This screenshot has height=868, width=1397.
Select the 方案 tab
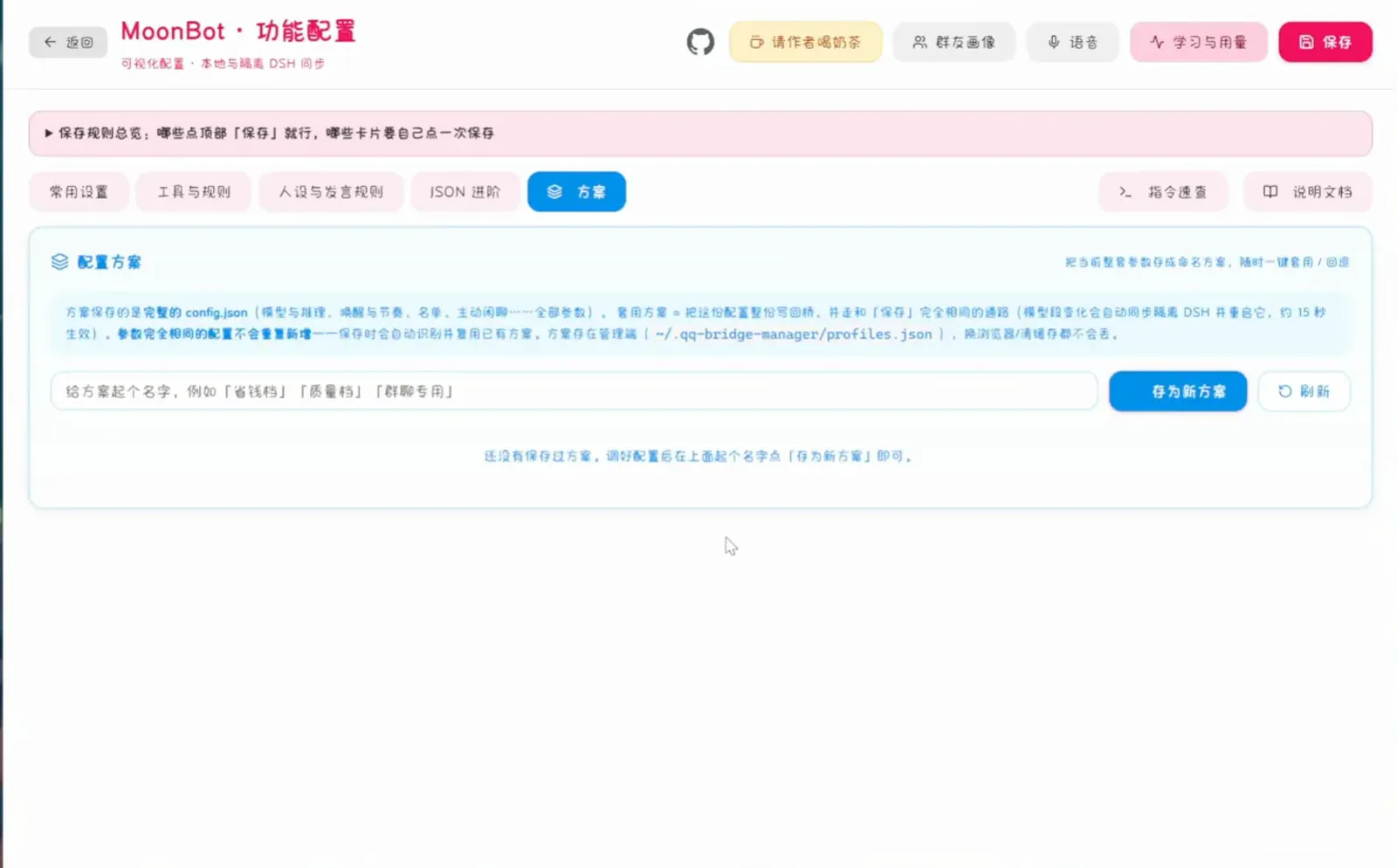[x=576, y=192]
